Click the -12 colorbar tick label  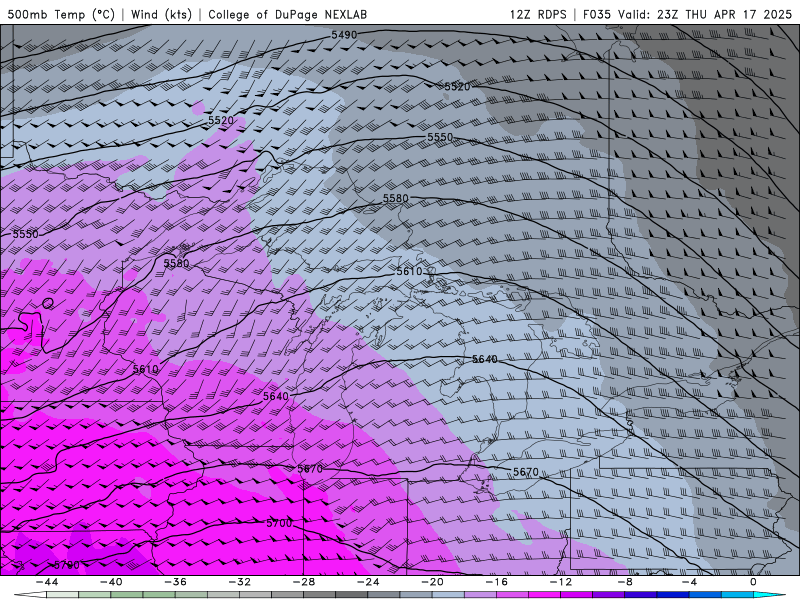pyautogui.click(x=561, y=582)
